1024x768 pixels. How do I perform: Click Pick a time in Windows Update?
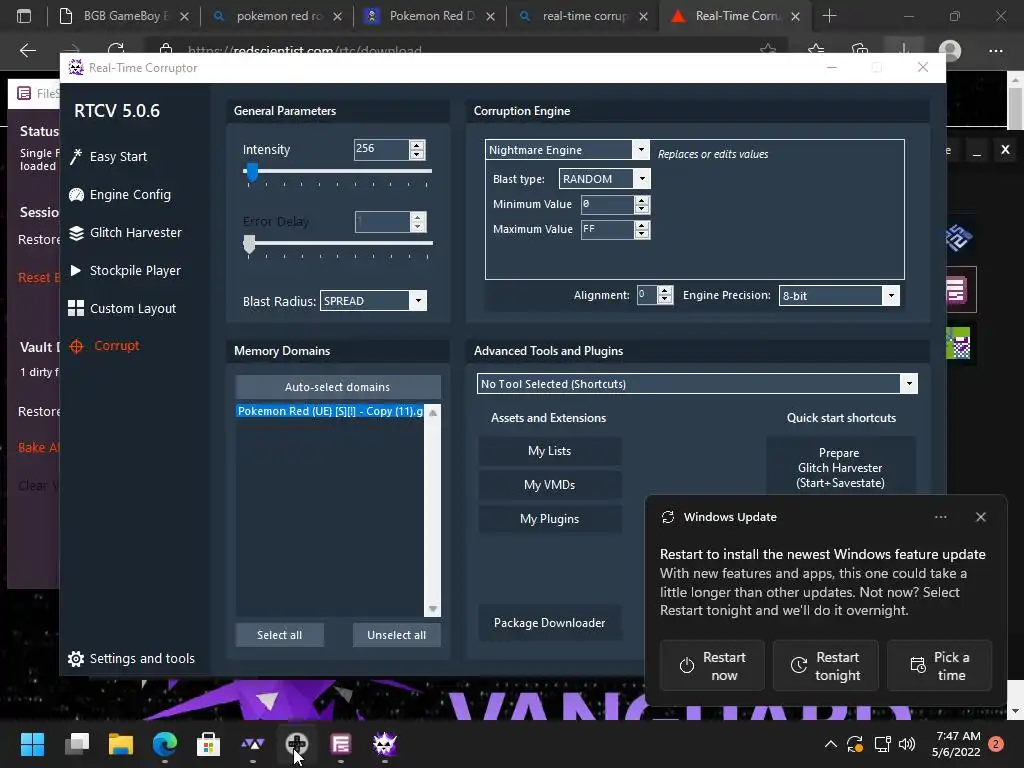(x=939, y=665)
